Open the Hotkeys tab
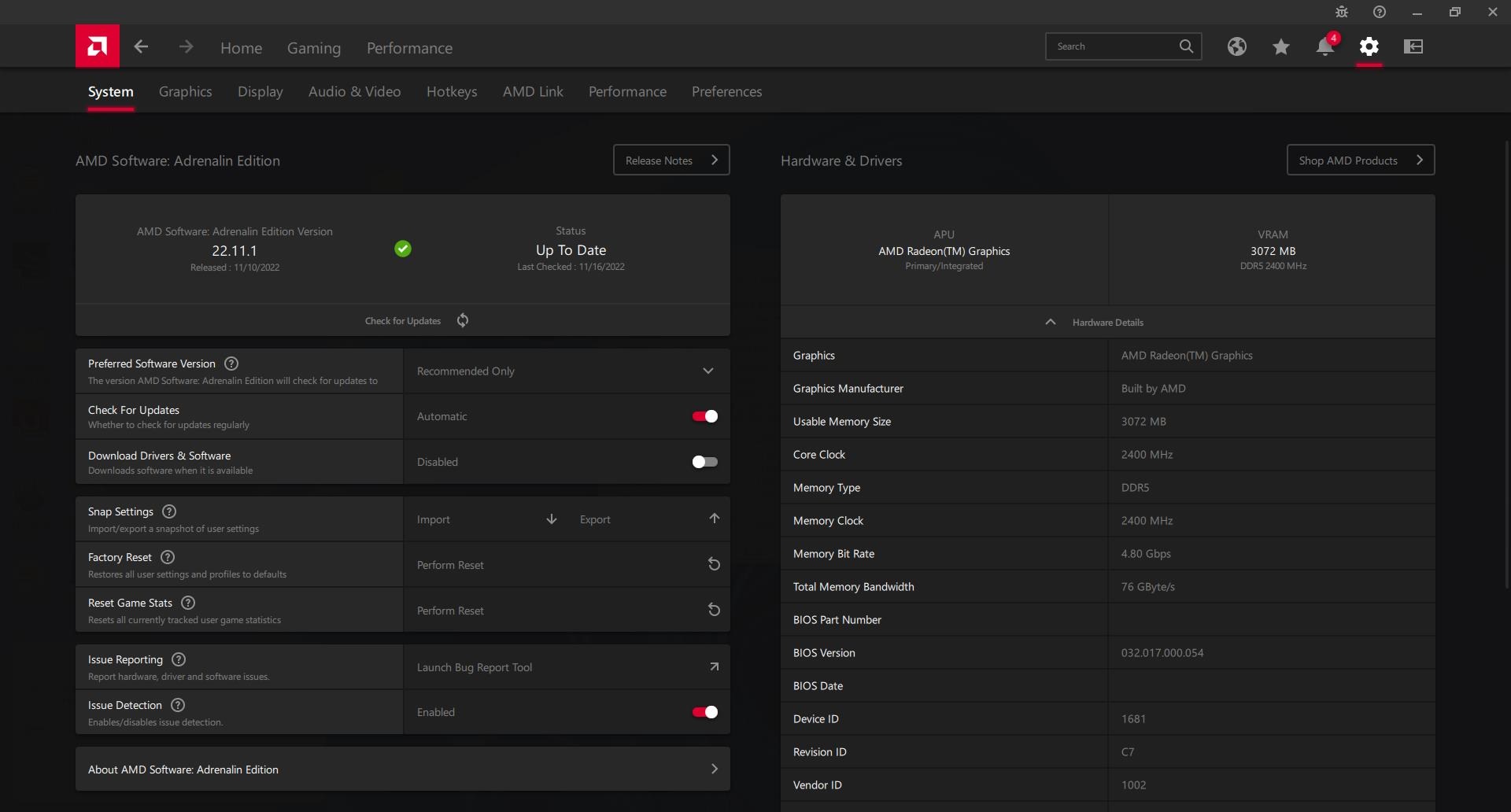 pyautogui.click(x=452, y=91)
